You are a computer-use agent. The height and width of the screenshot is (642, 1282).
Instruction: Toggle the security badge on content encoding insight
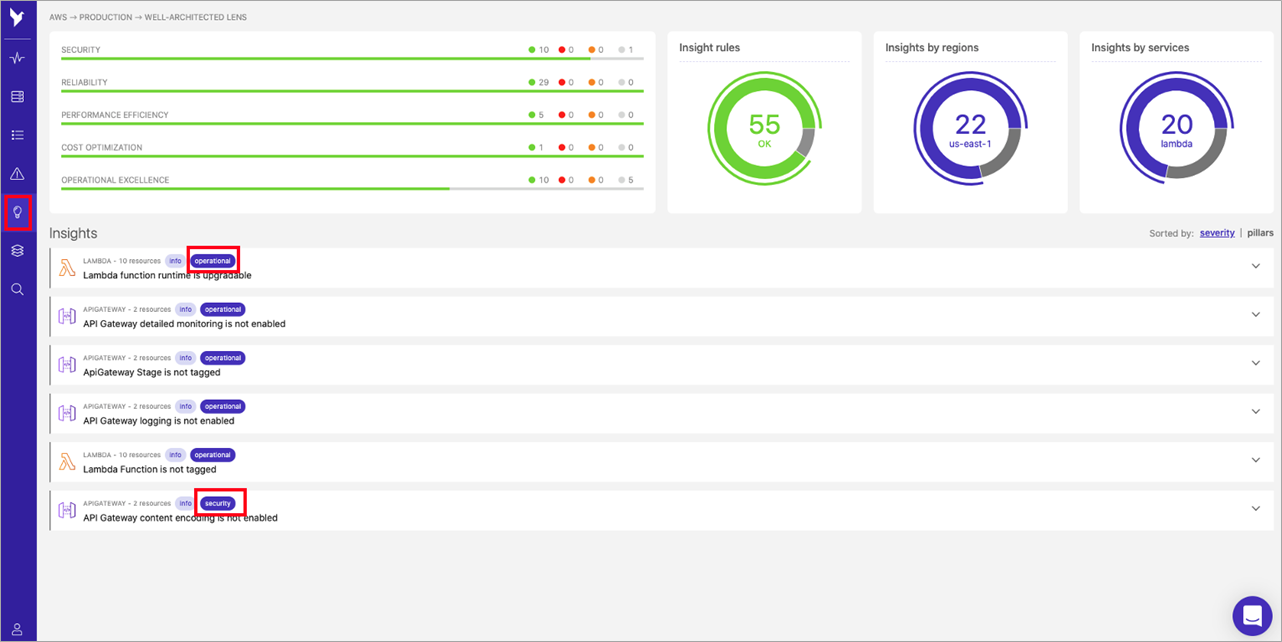point(219,502)
